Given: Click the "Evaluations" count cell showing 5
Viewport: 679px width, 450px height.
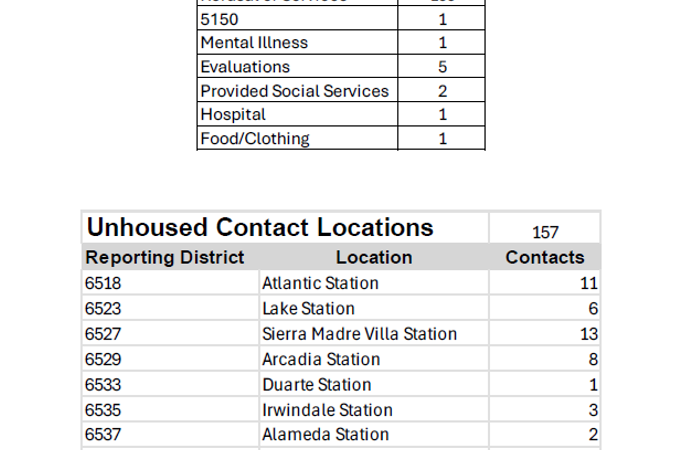Looking at the screenshot, I should point(442,67).
